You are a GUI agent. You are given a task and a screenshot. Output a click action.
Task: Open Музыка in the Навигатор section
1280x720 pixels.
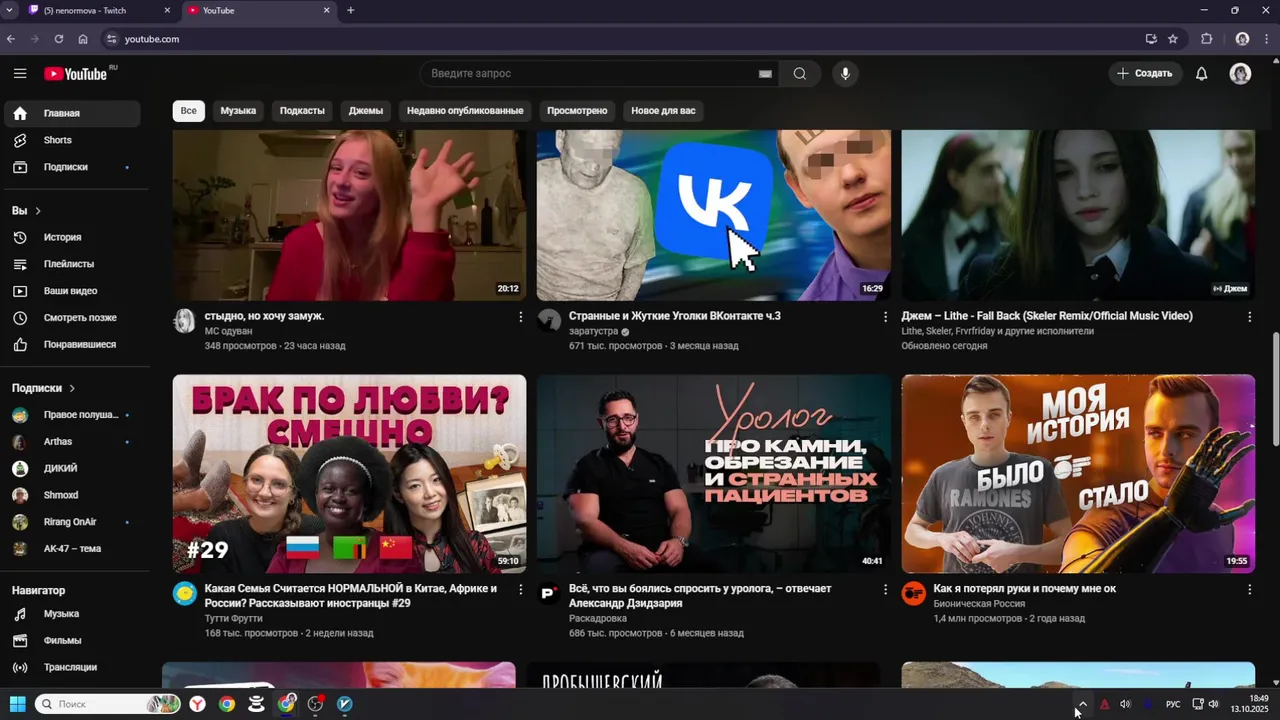(70, 614)
